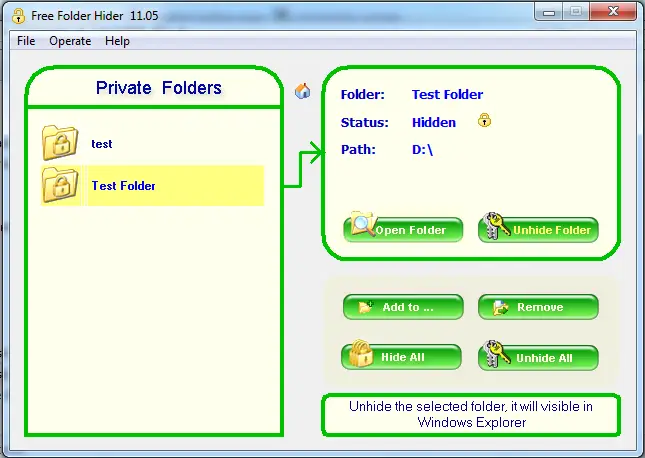
Task: Click the 'Hidden' status value
Action: tap(434, 123)
